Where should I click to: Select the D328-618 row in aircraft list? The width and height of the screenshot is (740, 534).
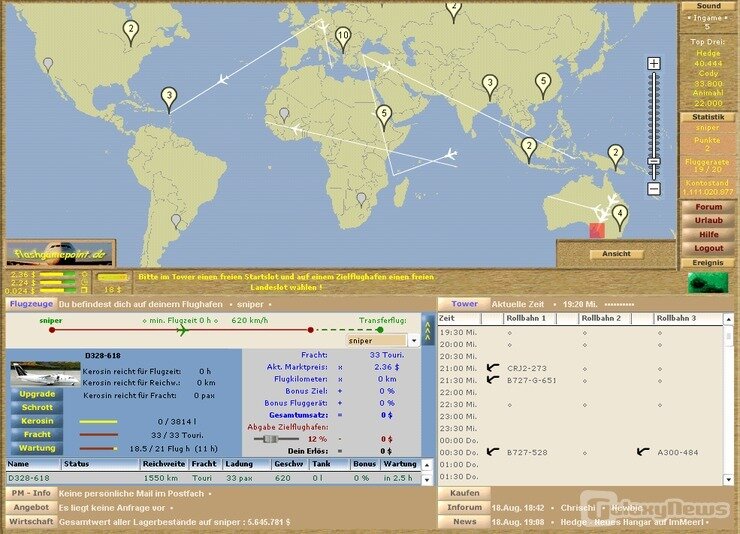[x=214, y=478]
